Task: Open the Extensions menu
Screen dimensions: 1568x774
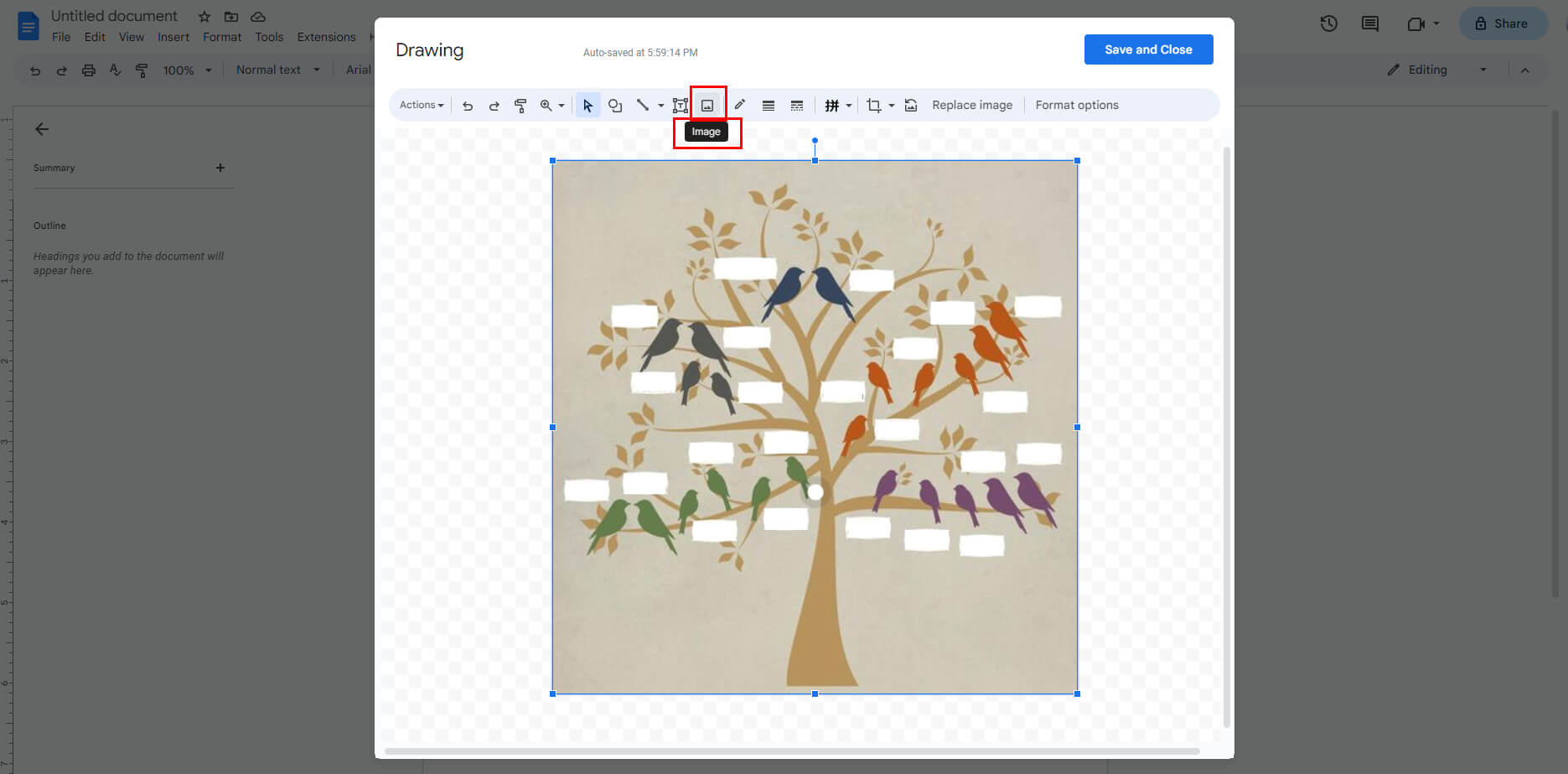Action: tap(326, 38)
